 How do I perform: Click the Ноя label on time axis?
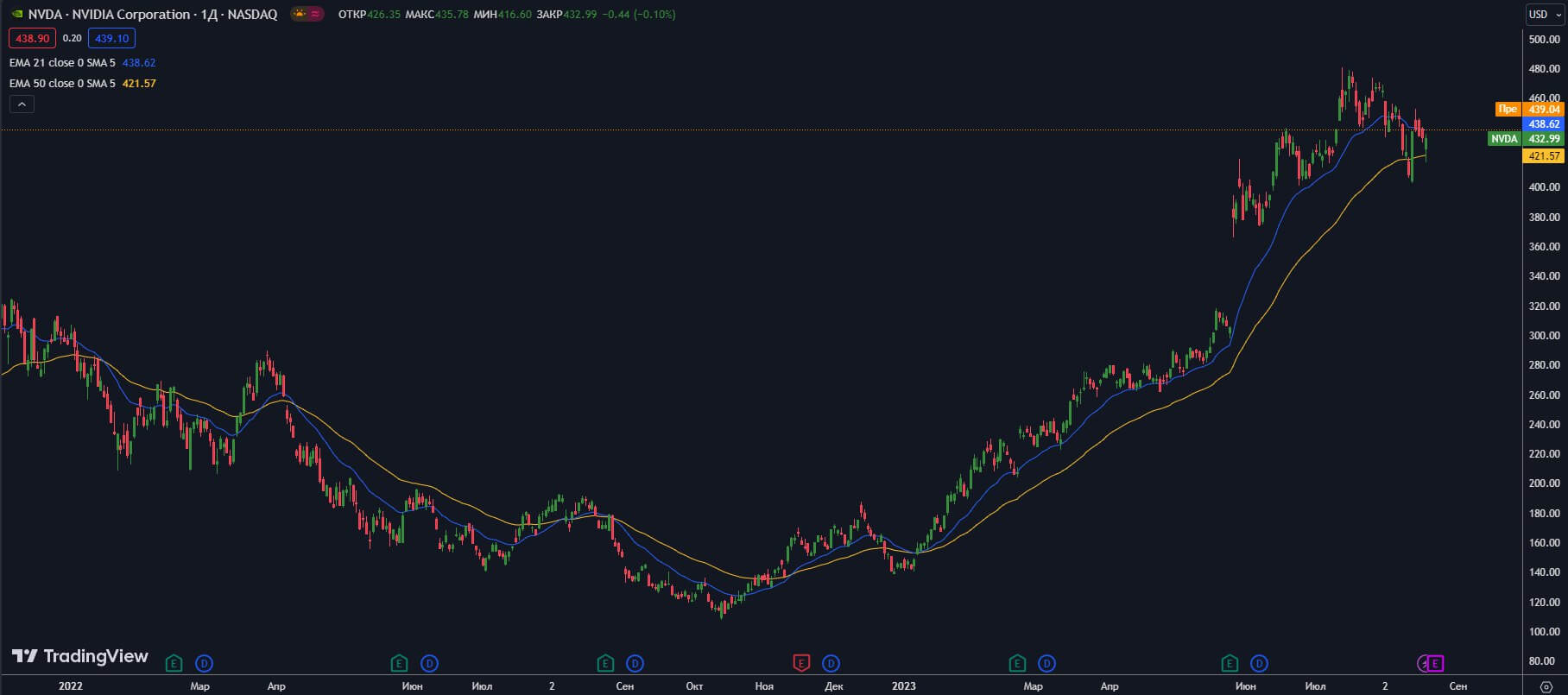[x=764, y=686]
